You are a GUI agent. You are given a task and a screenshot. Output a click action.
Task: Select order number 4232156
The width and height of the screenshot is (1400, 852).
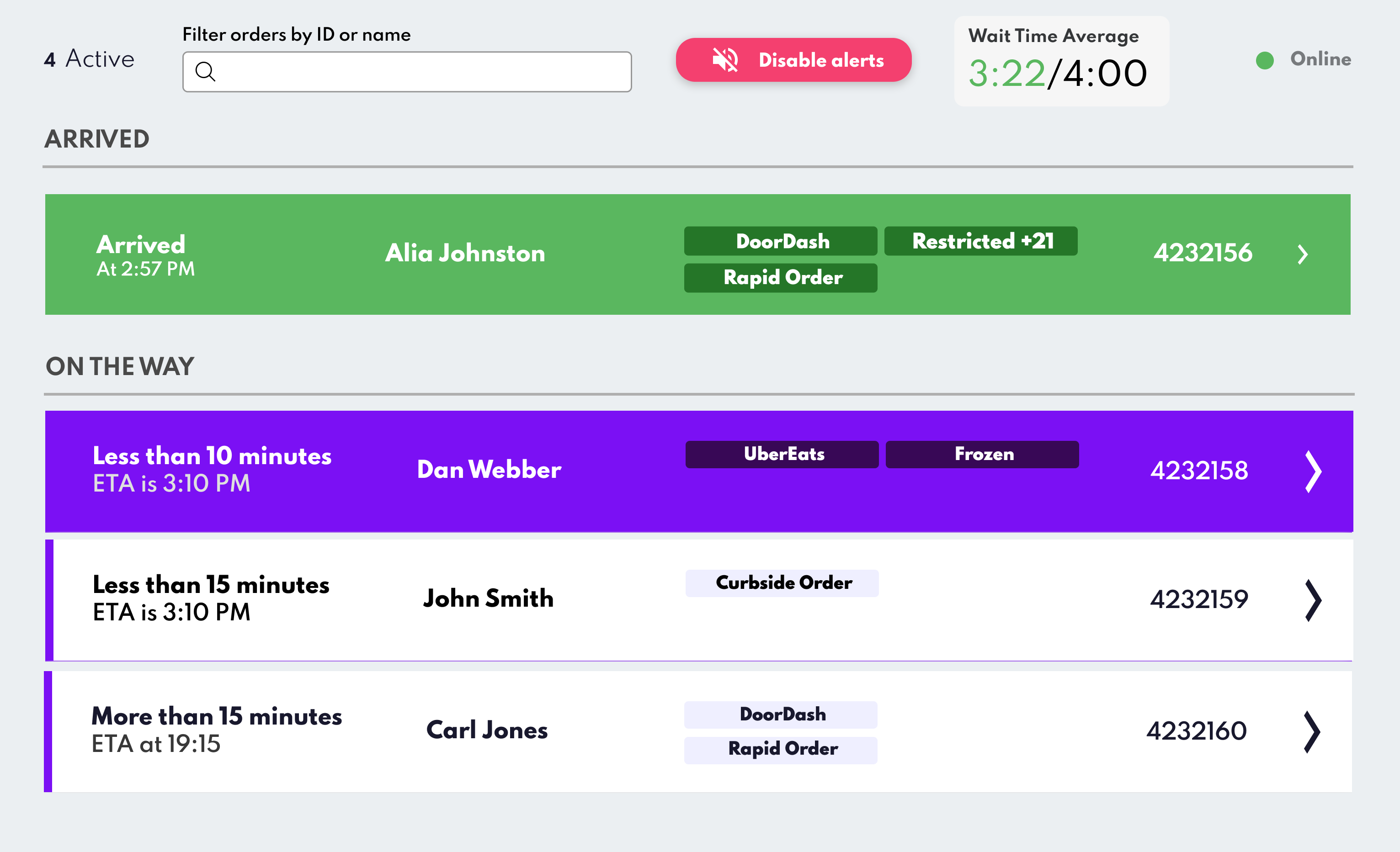(x=1202, y=254)
